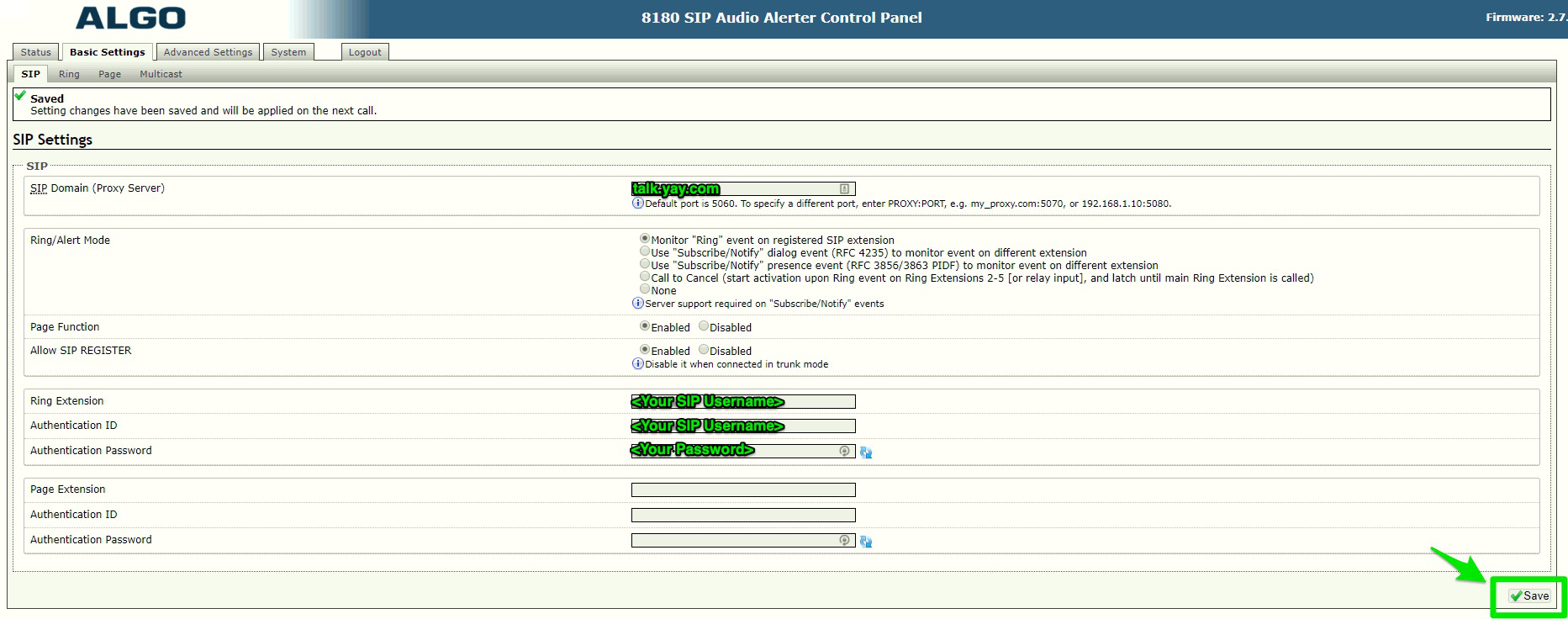
Task: Click the 'Allow SIP REGISTER' label
Action: point(81,351)
